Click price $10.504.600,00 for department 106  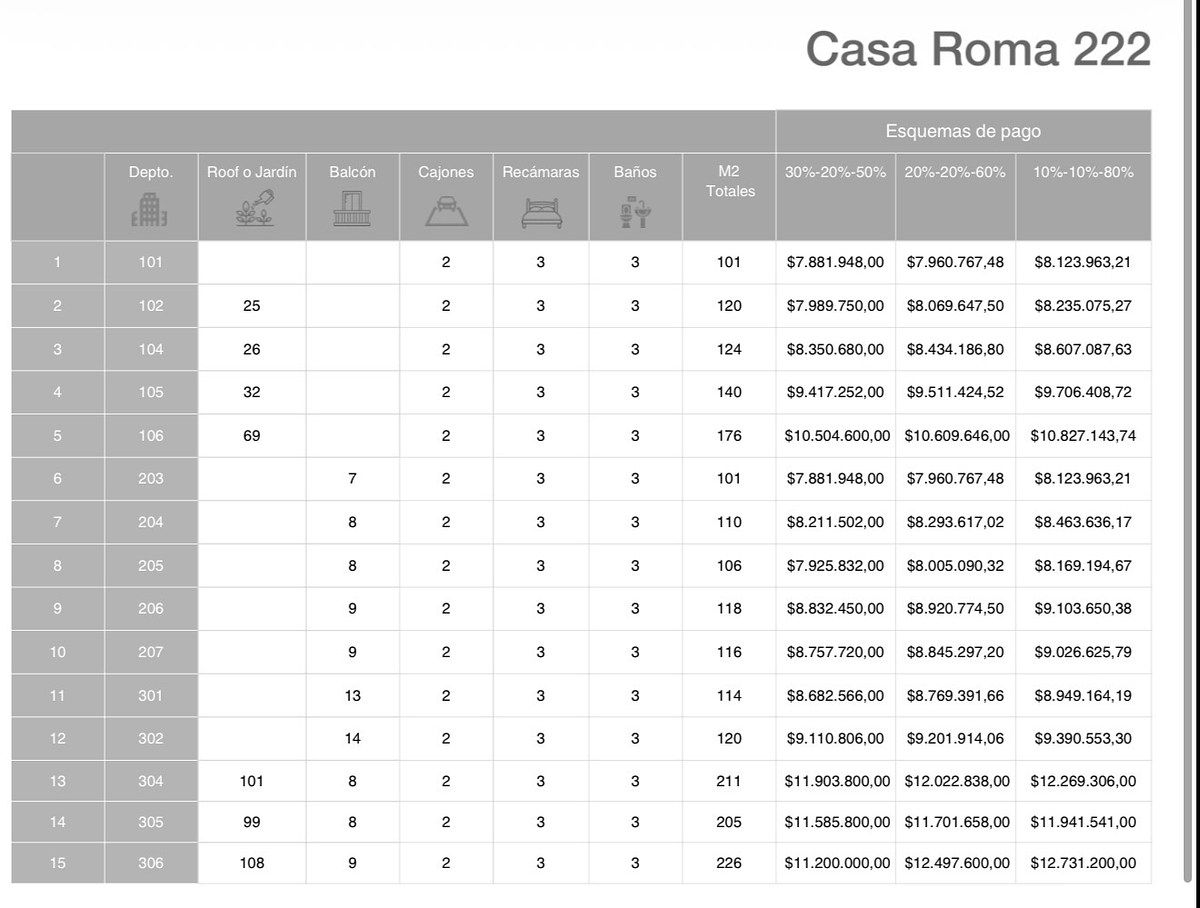(836, 436)
